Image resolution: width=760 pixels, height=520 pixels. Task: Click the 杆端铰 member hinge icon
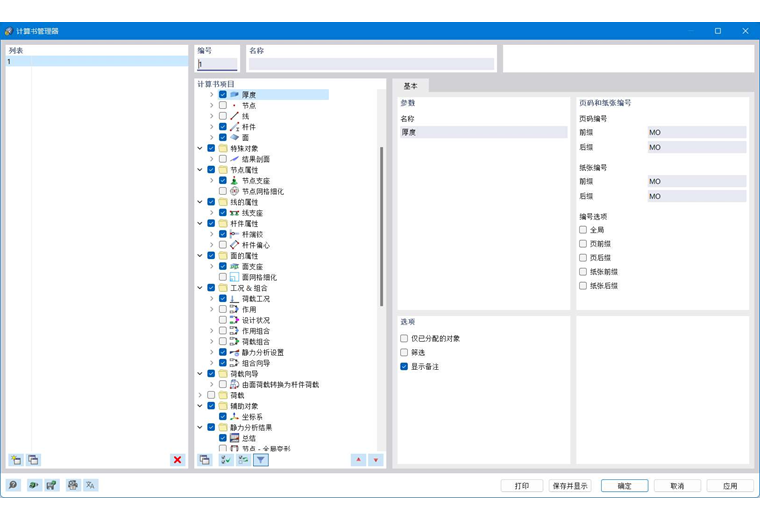(x=235, y=234)
